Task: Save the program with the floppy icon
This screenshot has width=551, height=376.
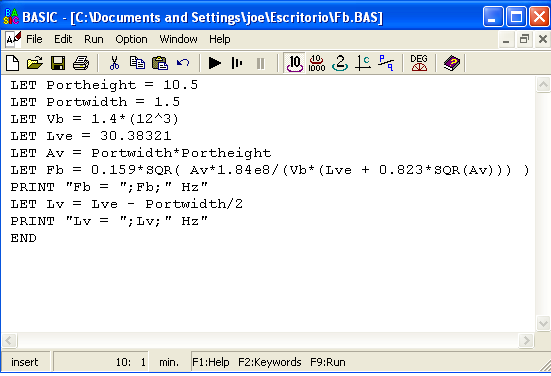Action: click(58, 63)
